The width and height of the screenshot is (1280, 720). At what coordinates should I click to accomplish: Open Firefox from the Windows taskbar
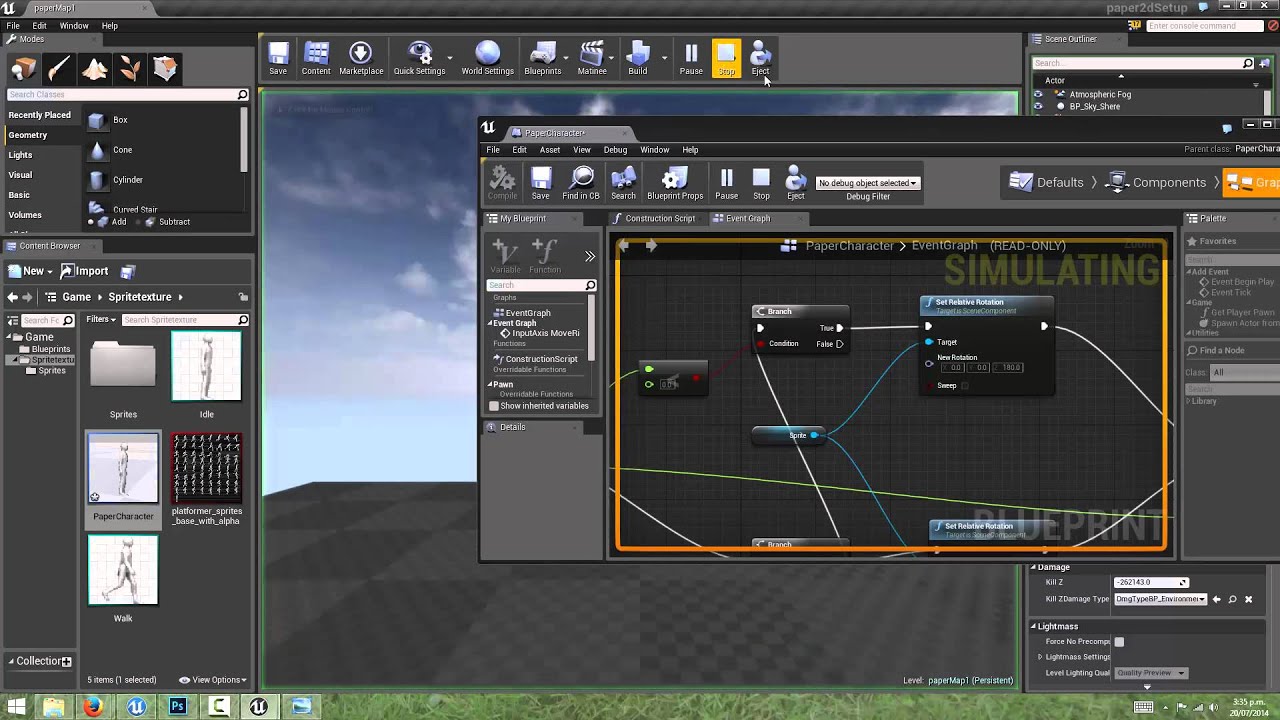[93, 707]
